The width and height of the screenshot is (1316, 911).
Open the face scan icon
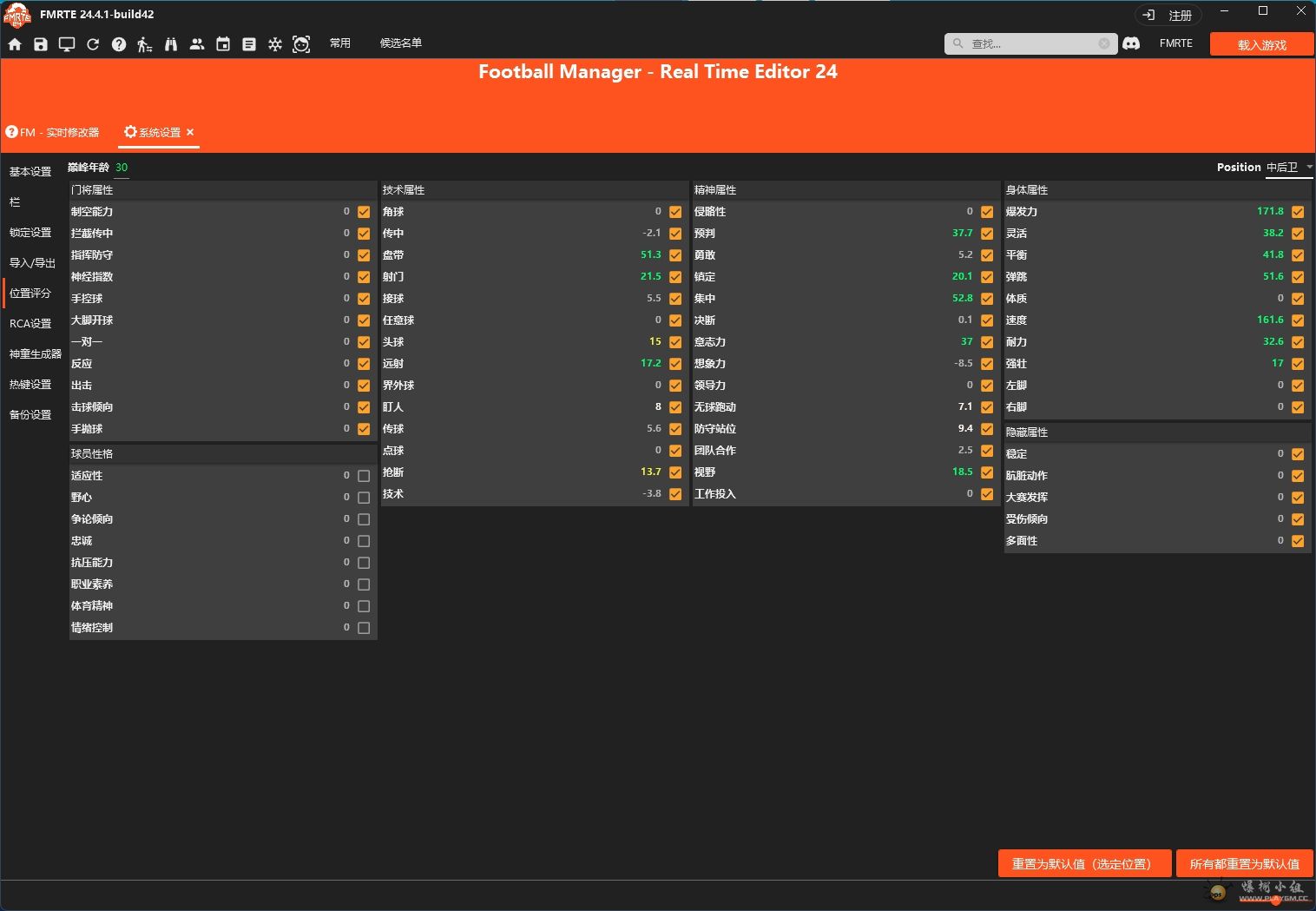tap(301, 44)
